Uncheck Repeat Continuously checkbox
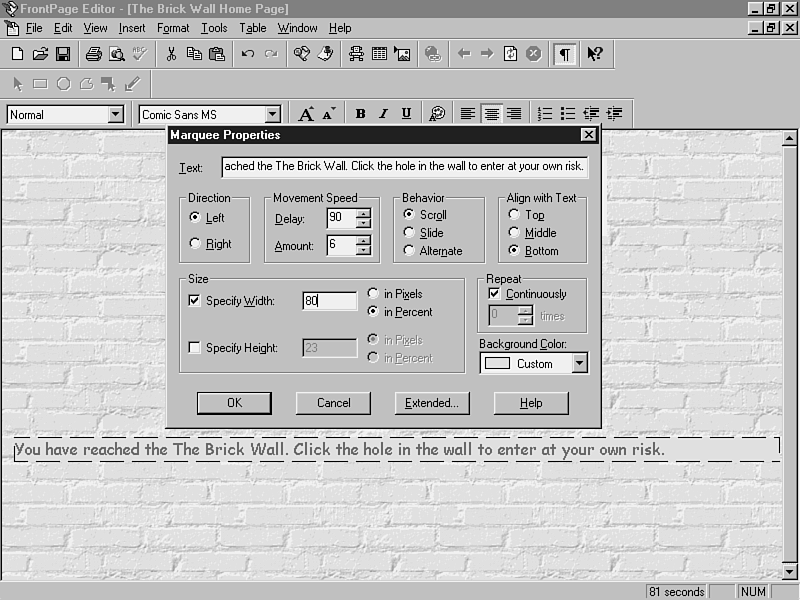800x600 pixels. click(x=494, y=293)
